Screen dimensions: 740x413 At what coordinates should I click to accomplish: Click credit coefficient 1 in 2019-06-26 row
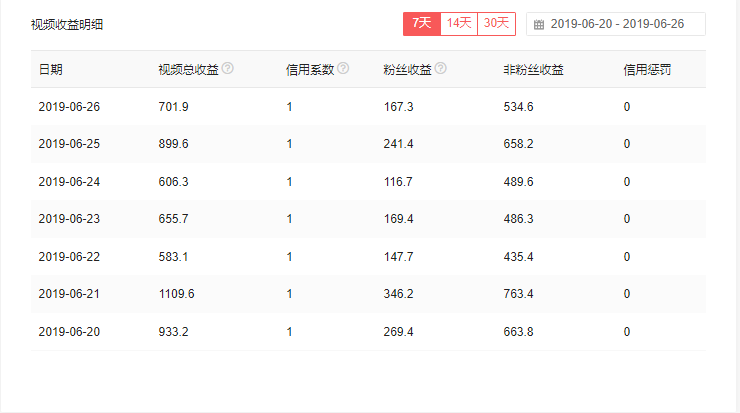coord(289,107)
